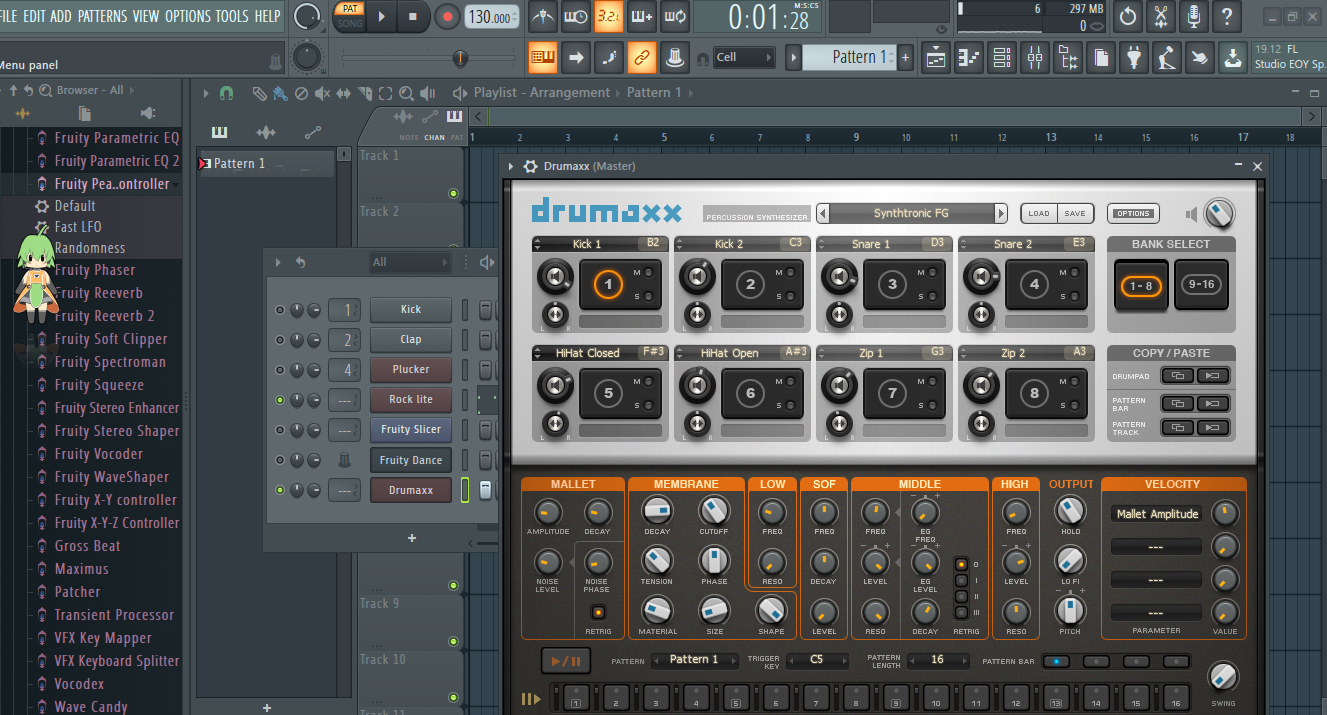Toggle the 3-2-1 countdown before recording

click(x=608, y=17)
